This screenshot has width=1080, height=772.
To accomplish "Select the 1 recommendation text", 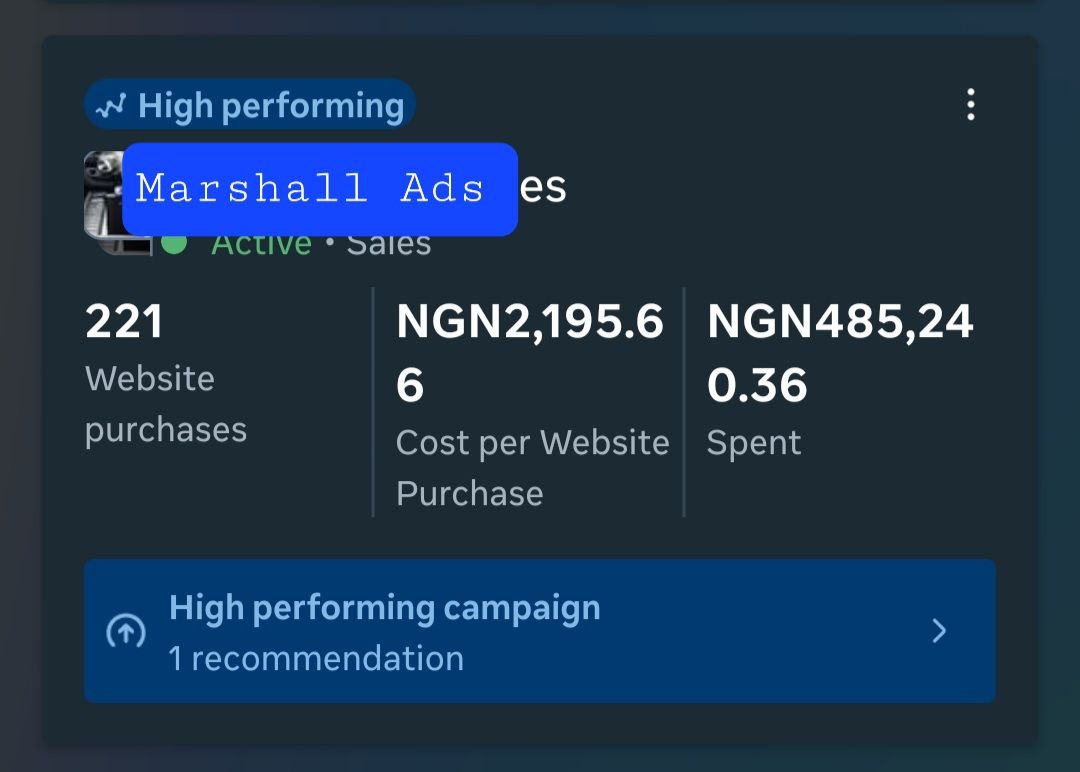I will [x=316, y=659].
